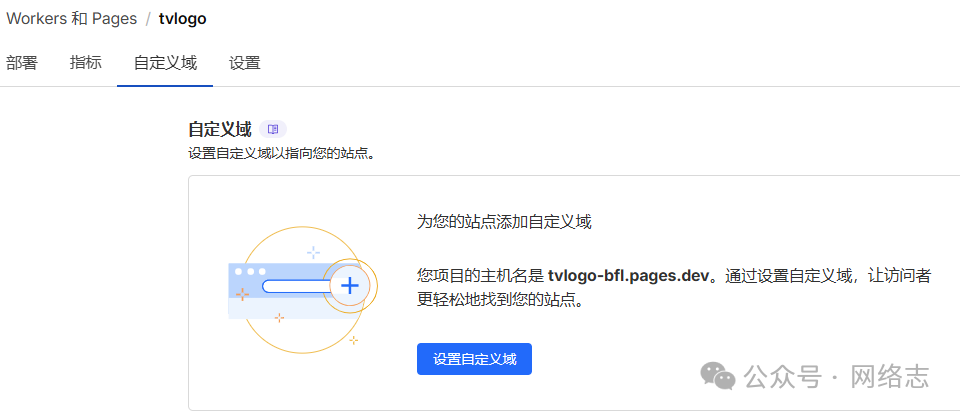Viewport: 960px width, 415px height.
Task: Open the 指标 tab
Action: pyautogui.click(x=85, y=63)
